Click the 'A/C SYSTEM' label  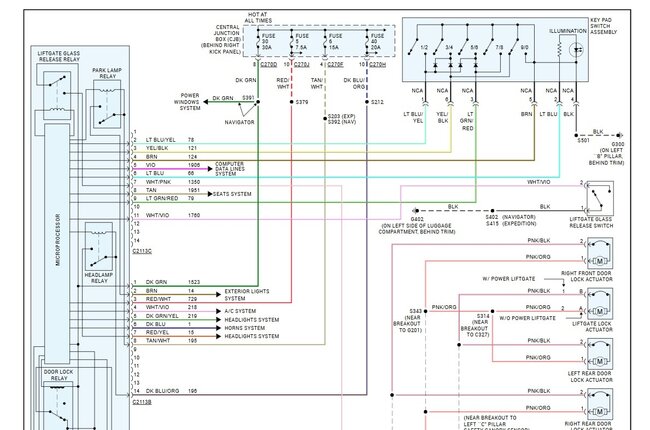[x=240, y=311]
